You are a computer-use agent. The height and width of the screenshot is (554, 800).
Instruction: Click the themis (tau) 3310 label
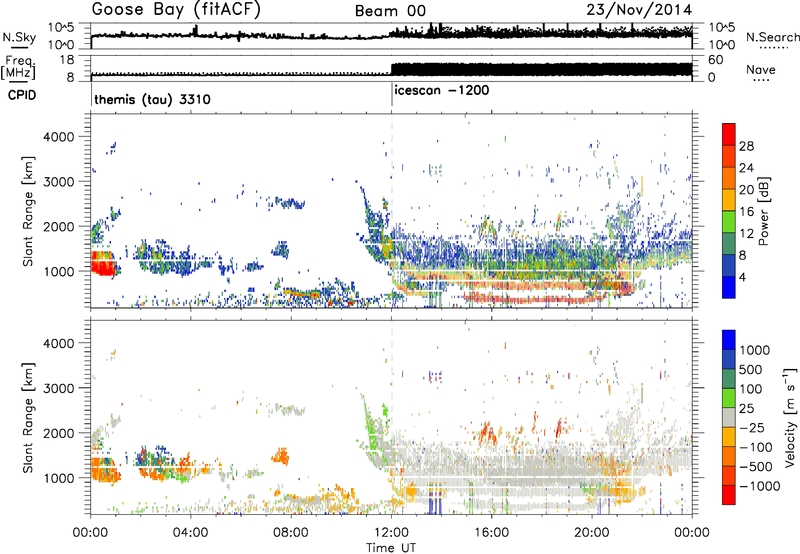pyautogui.click(x=152, y=99)
